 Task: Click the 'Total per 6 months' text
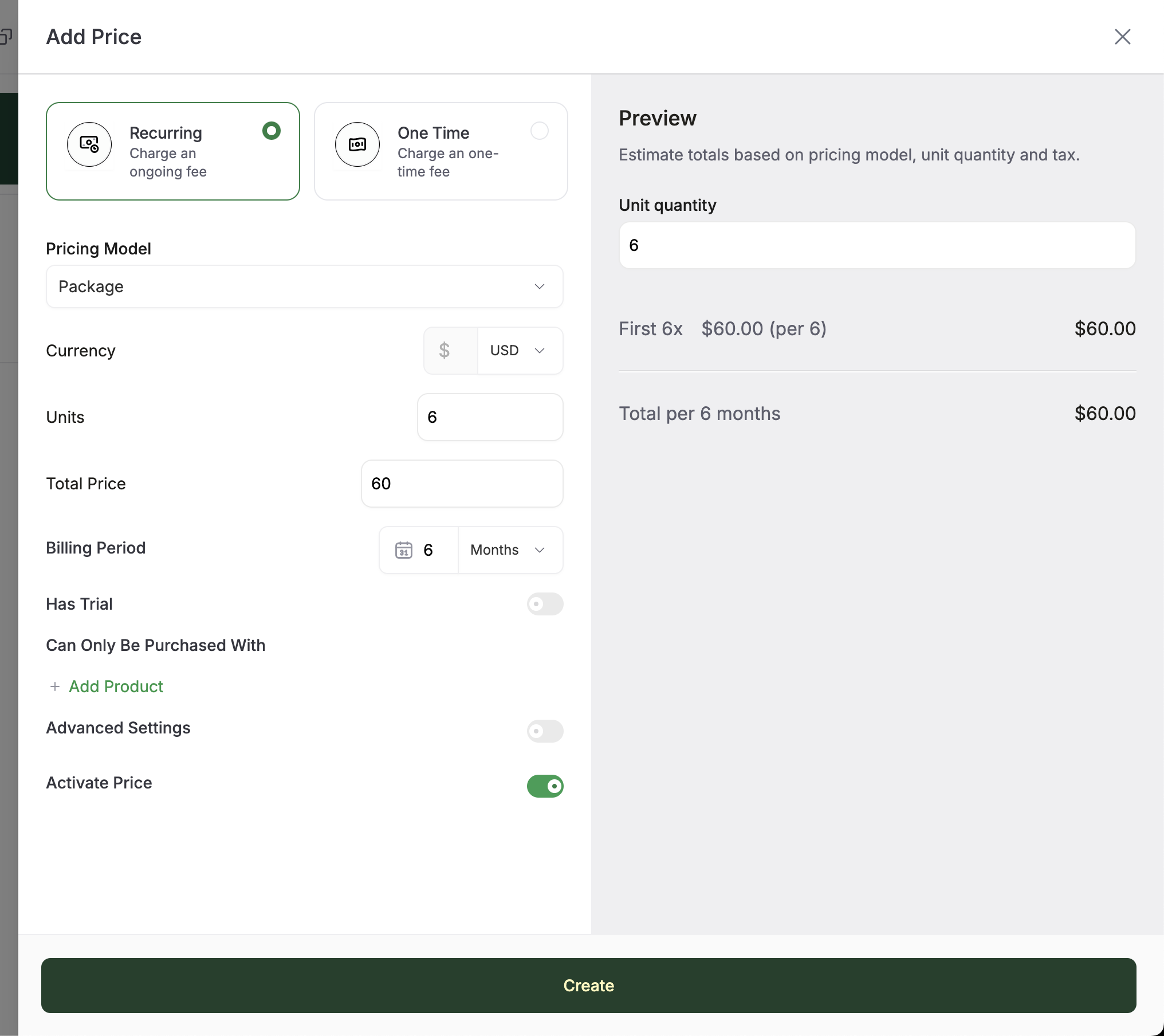click(x=699, y=414)
